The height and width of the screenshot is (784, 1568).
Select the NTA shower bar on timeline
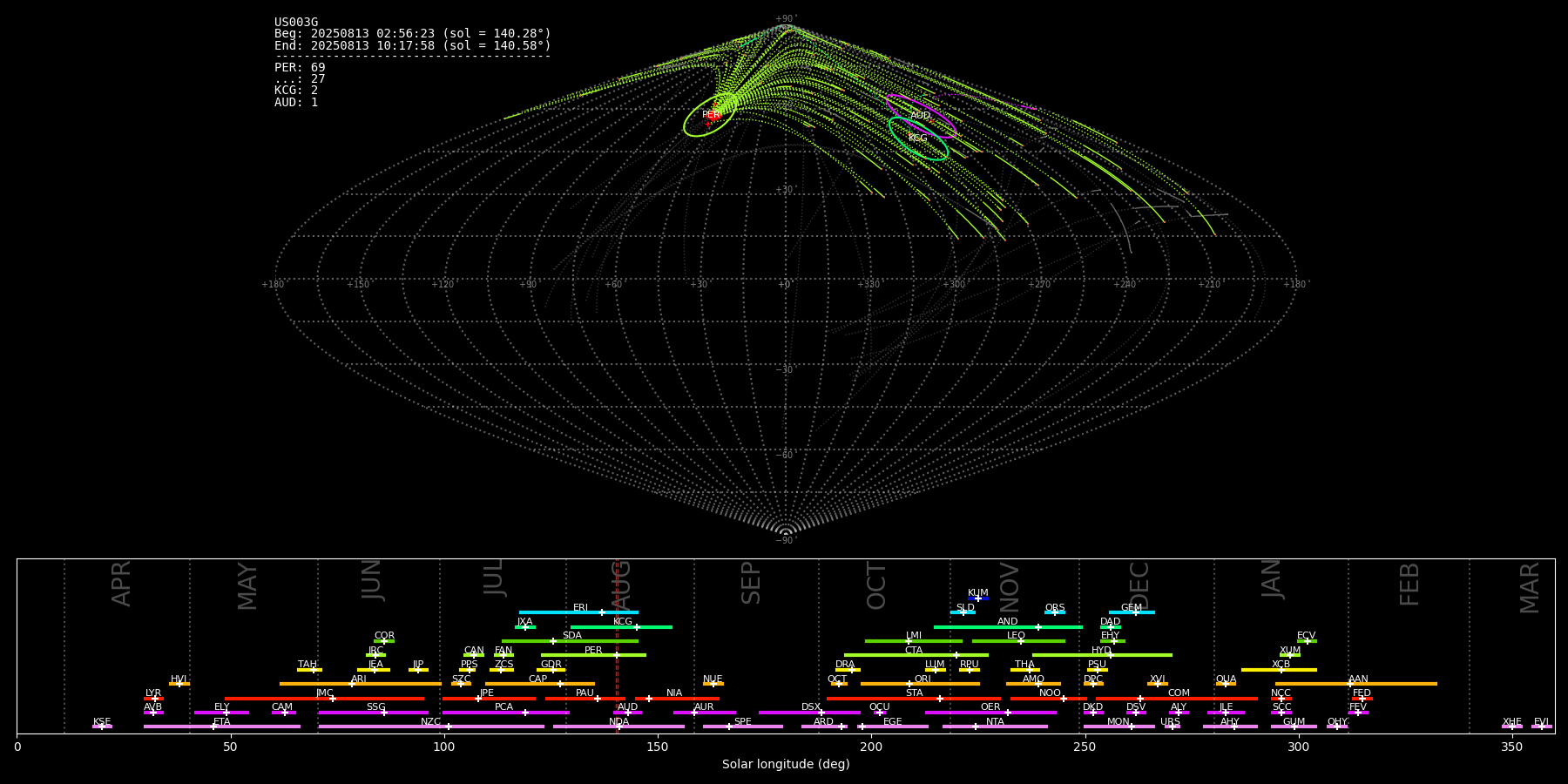995,727
